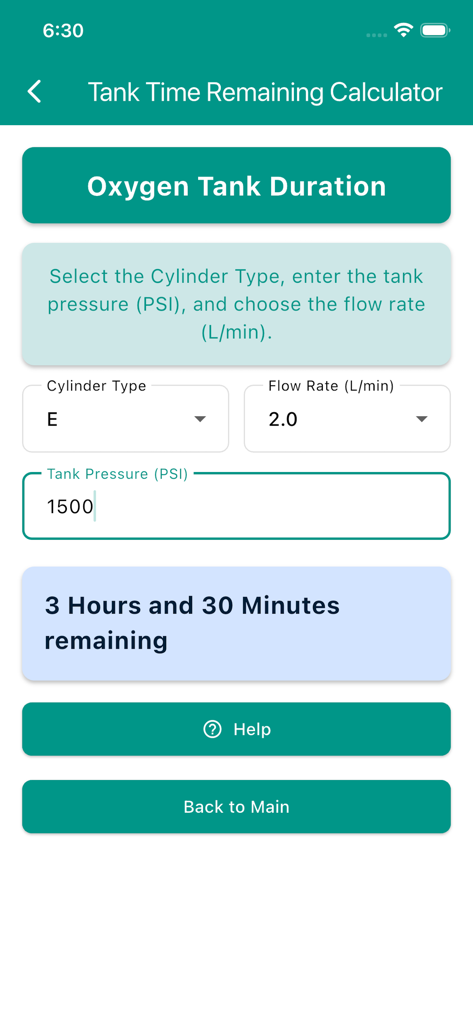Click the Tank Time Remaining Calculator title
The height and width of the screenshot is (1024, 473).
[265, 92]
